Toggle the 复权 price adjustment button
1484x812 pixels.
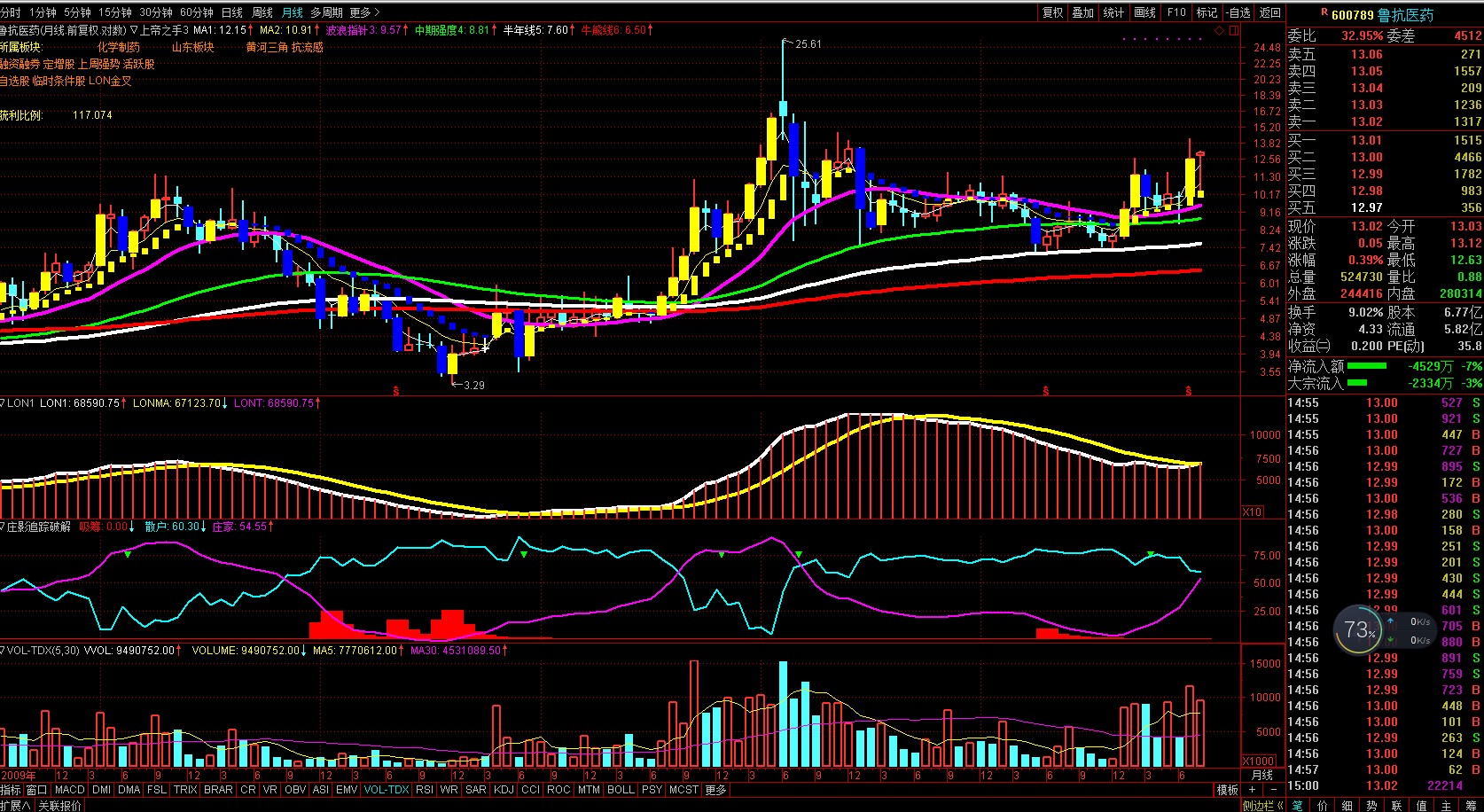1052,12
